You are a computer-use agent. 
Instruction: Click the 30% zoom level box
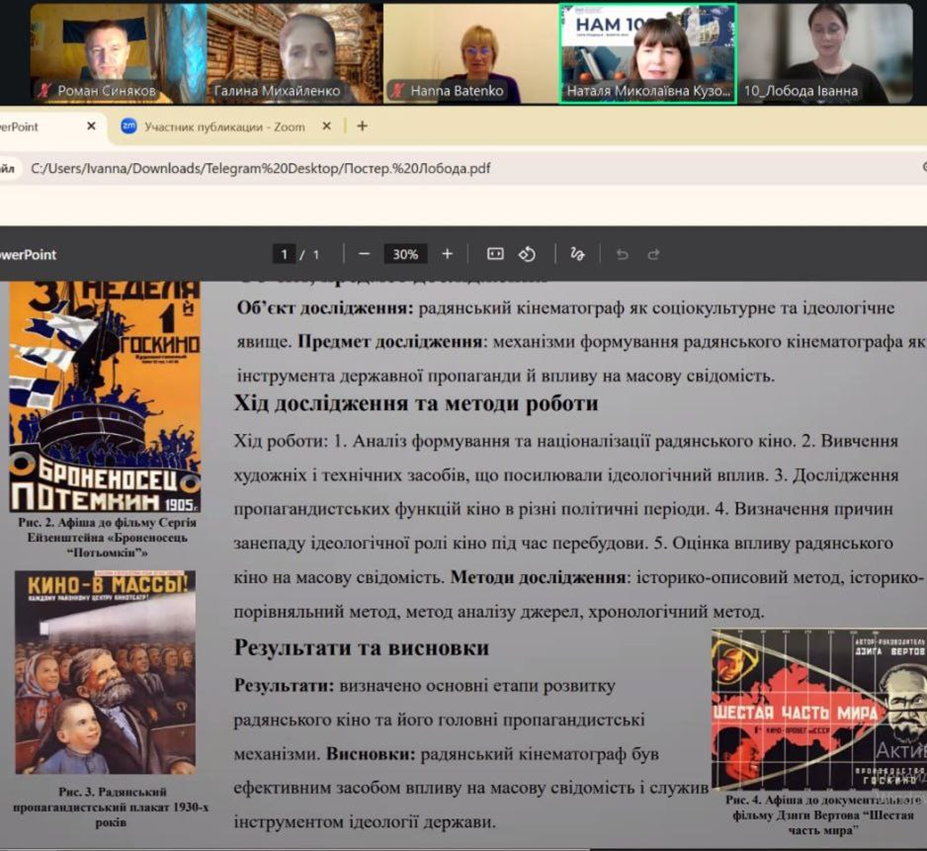click(405, 254)
